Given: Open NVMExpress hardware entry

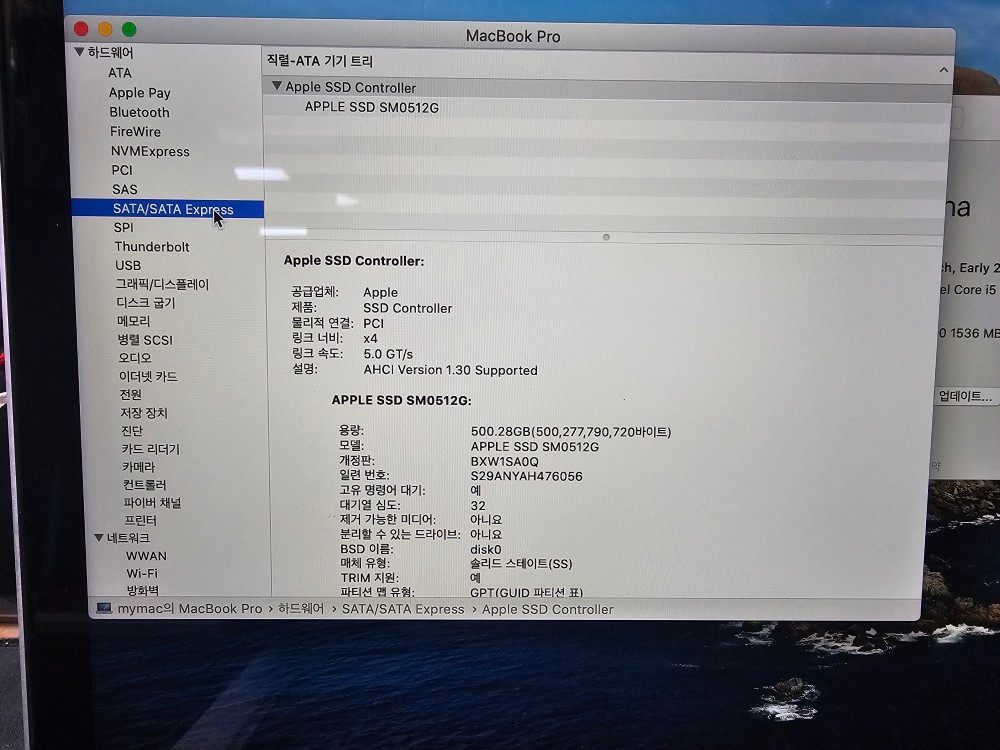Looking at the screenshot, I should point(150,151).
